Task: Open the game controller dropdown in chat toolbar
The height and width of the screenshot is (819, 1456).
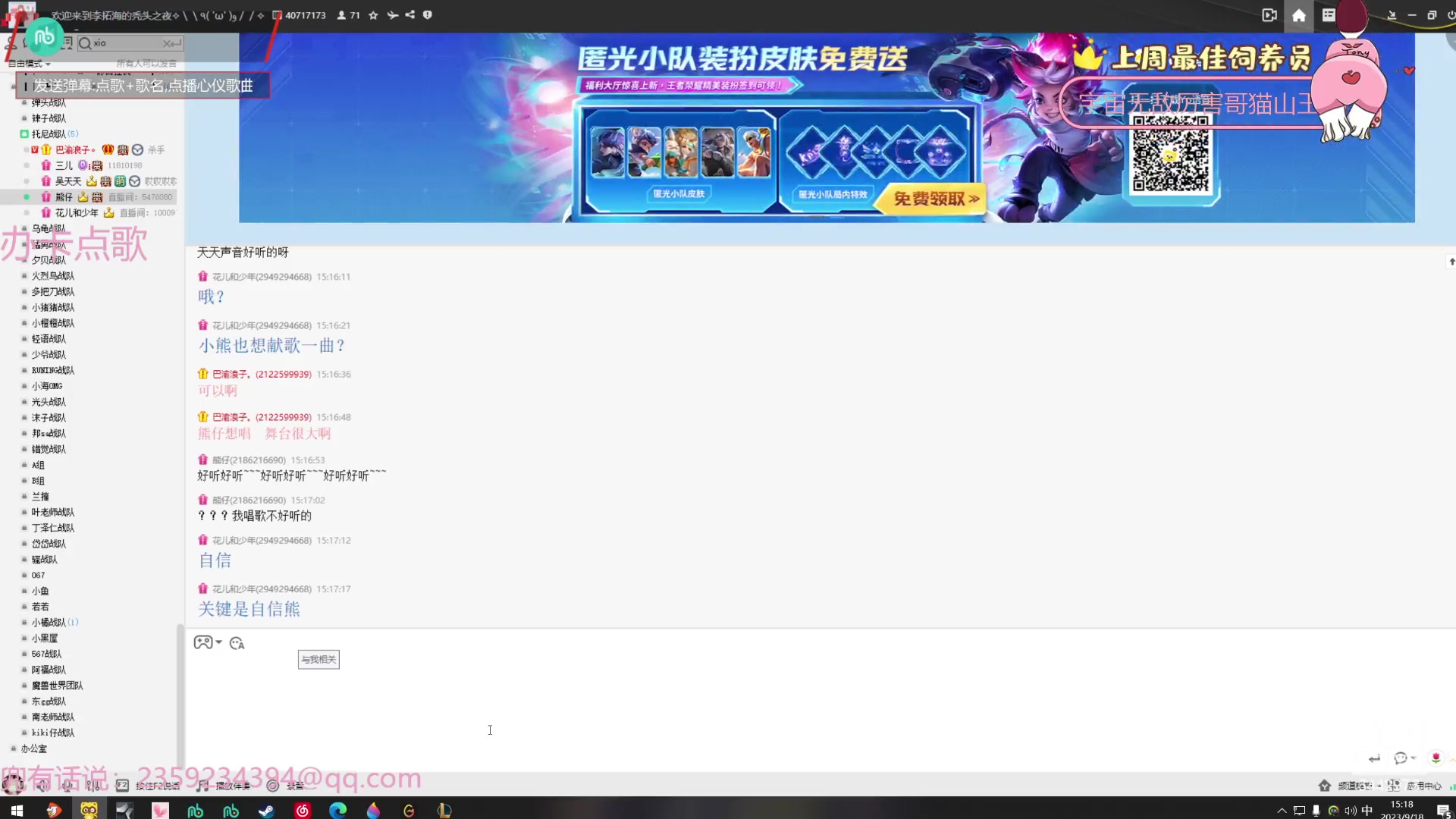Action: point(207,643)
